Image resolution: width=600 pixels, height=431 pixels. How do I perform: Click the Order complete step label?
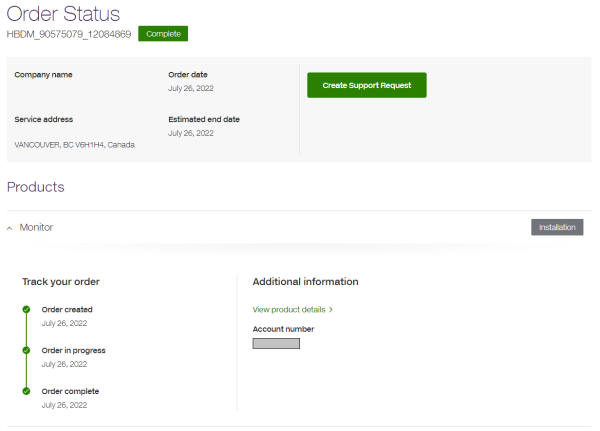[x=70, y=391]
